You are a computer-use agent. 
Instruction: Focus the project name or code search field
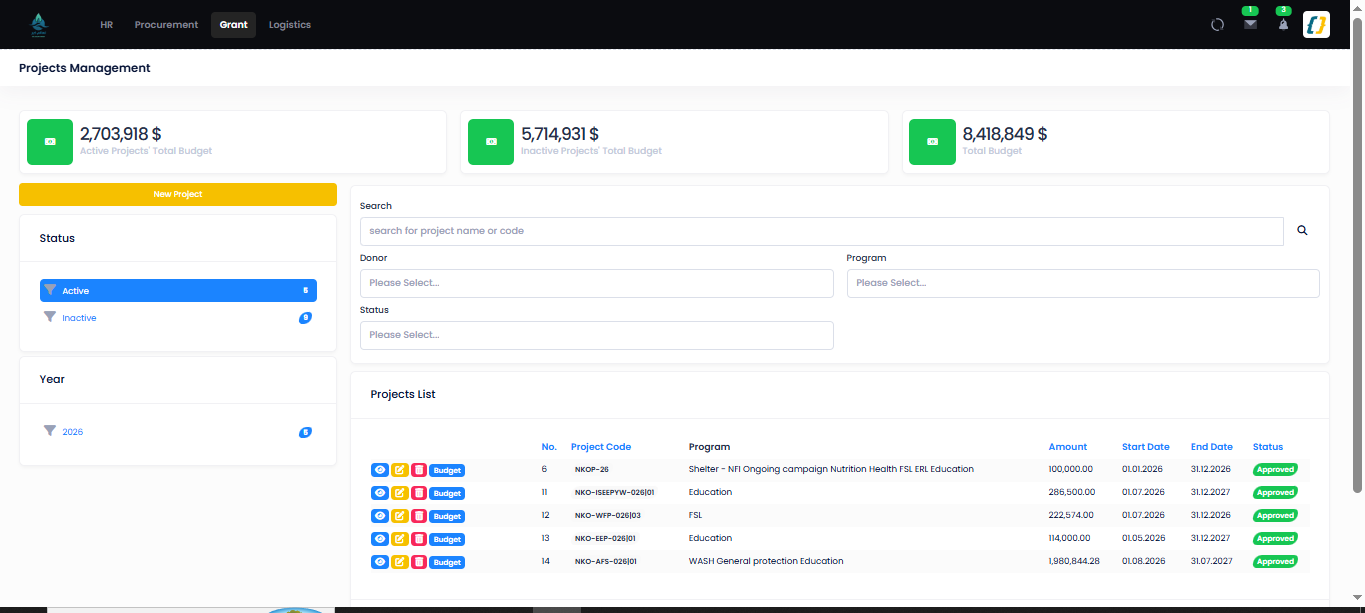pos(821,231)
